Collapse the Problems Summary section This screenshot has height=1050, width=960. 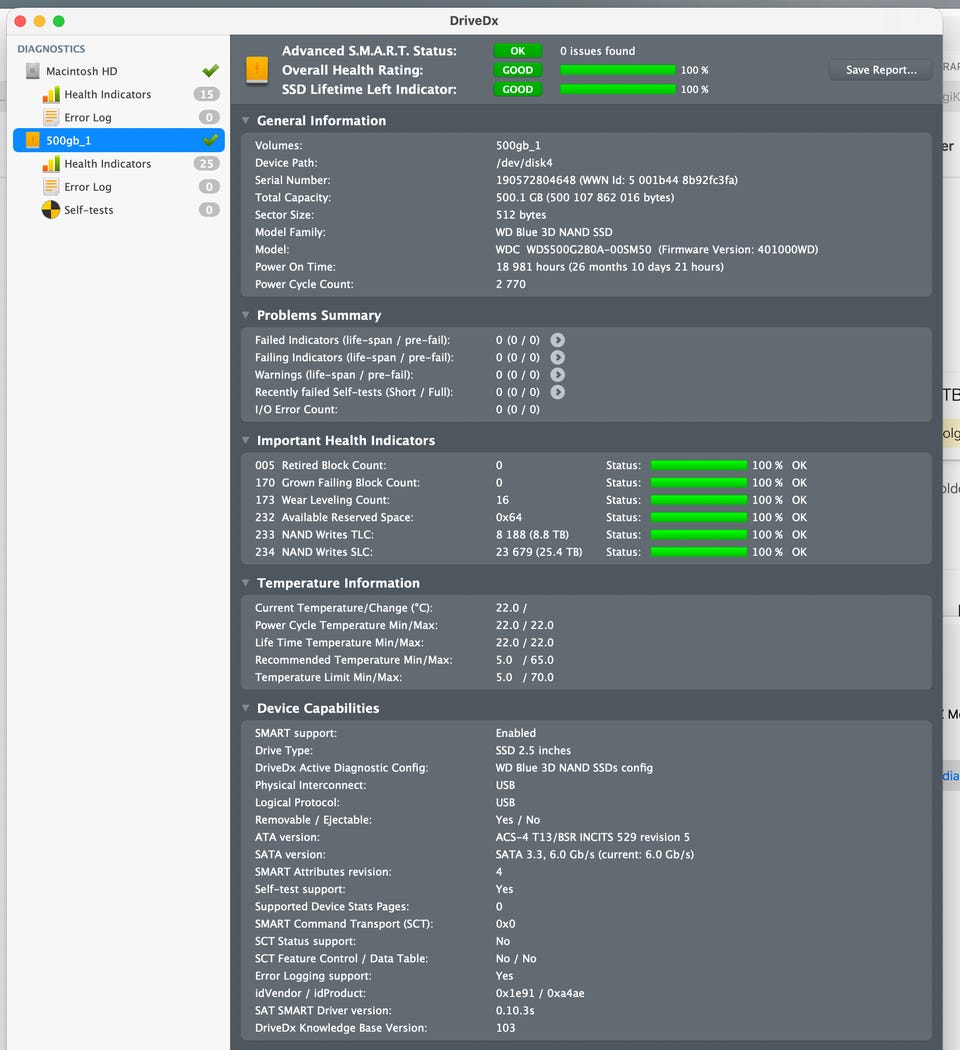click(246, 315)
